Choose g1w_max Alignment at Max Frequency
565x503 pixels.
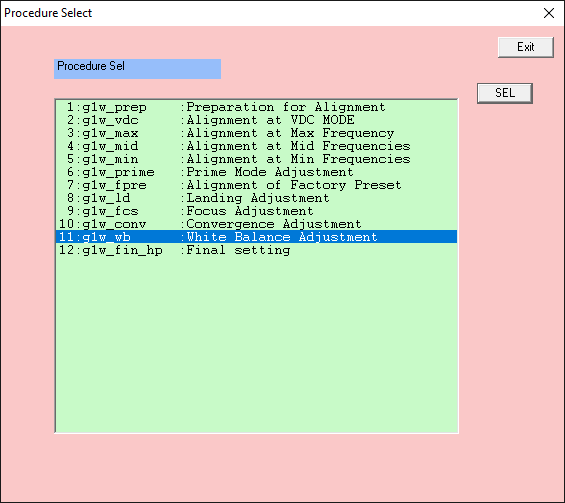tap(256, 133)
